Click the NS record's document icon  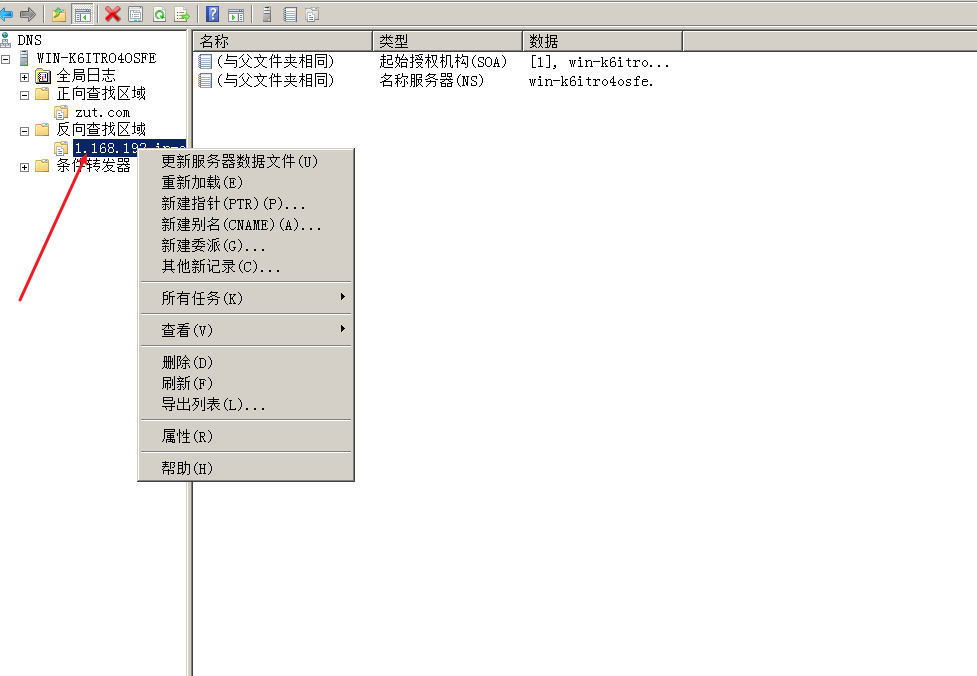pyautogui.click(x=205, y=80)
